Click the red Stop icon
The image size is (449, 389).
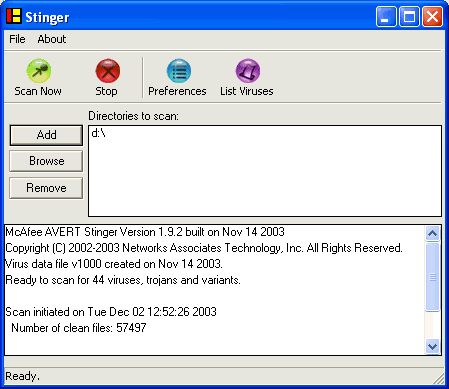coord(108,71)
